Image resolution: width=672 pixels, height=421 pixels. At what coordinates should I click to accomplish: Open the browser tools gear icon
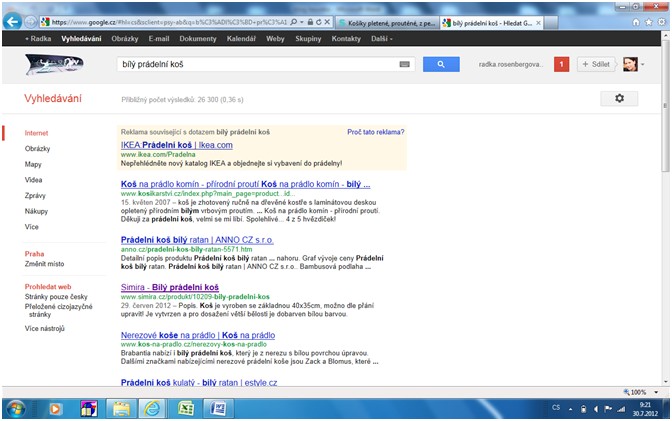tap(662, 22)
